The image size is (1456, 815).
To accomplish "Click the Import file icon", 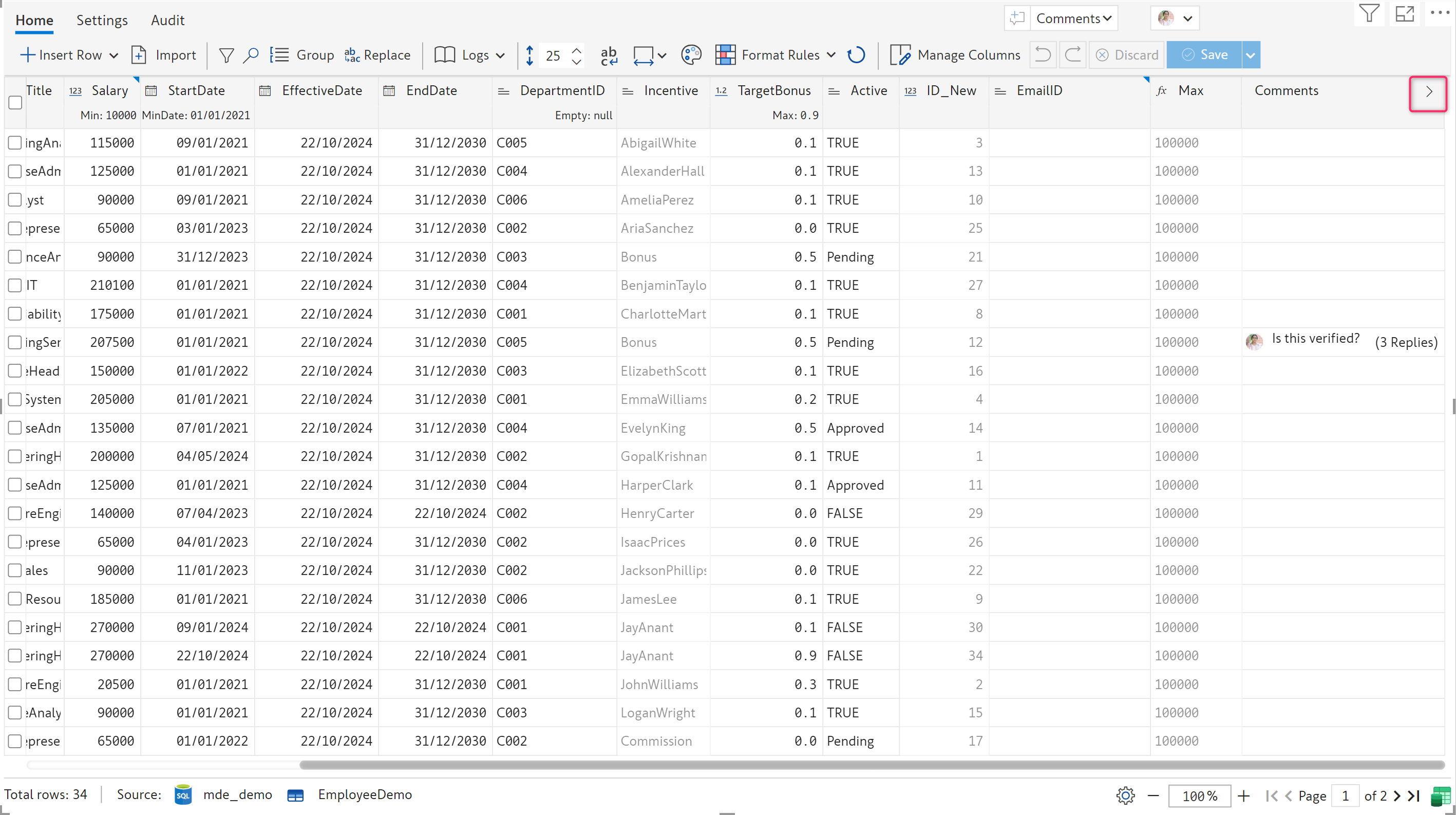I will (139, 55).
